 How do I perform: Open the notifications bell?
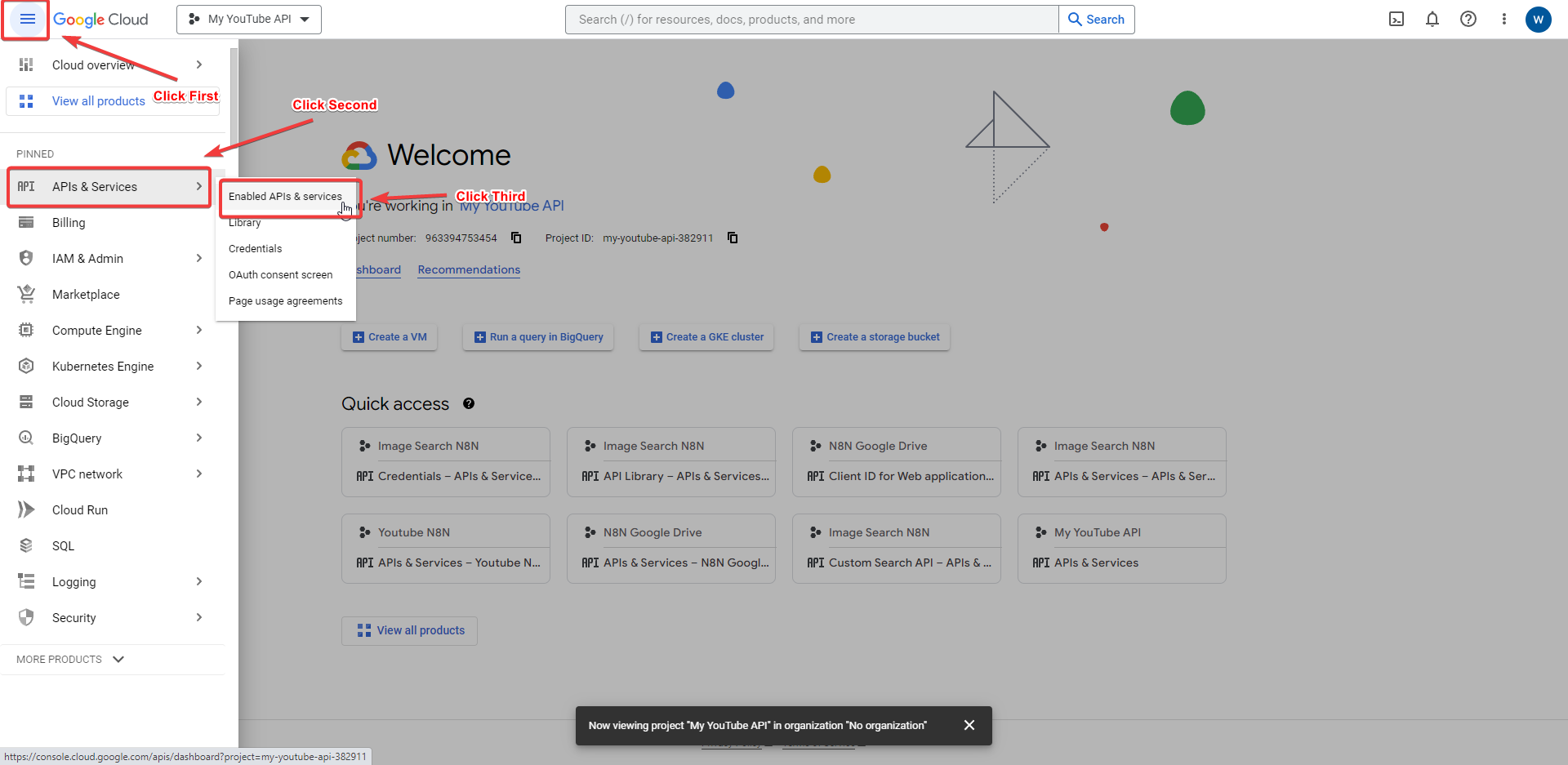[1432, 20]
